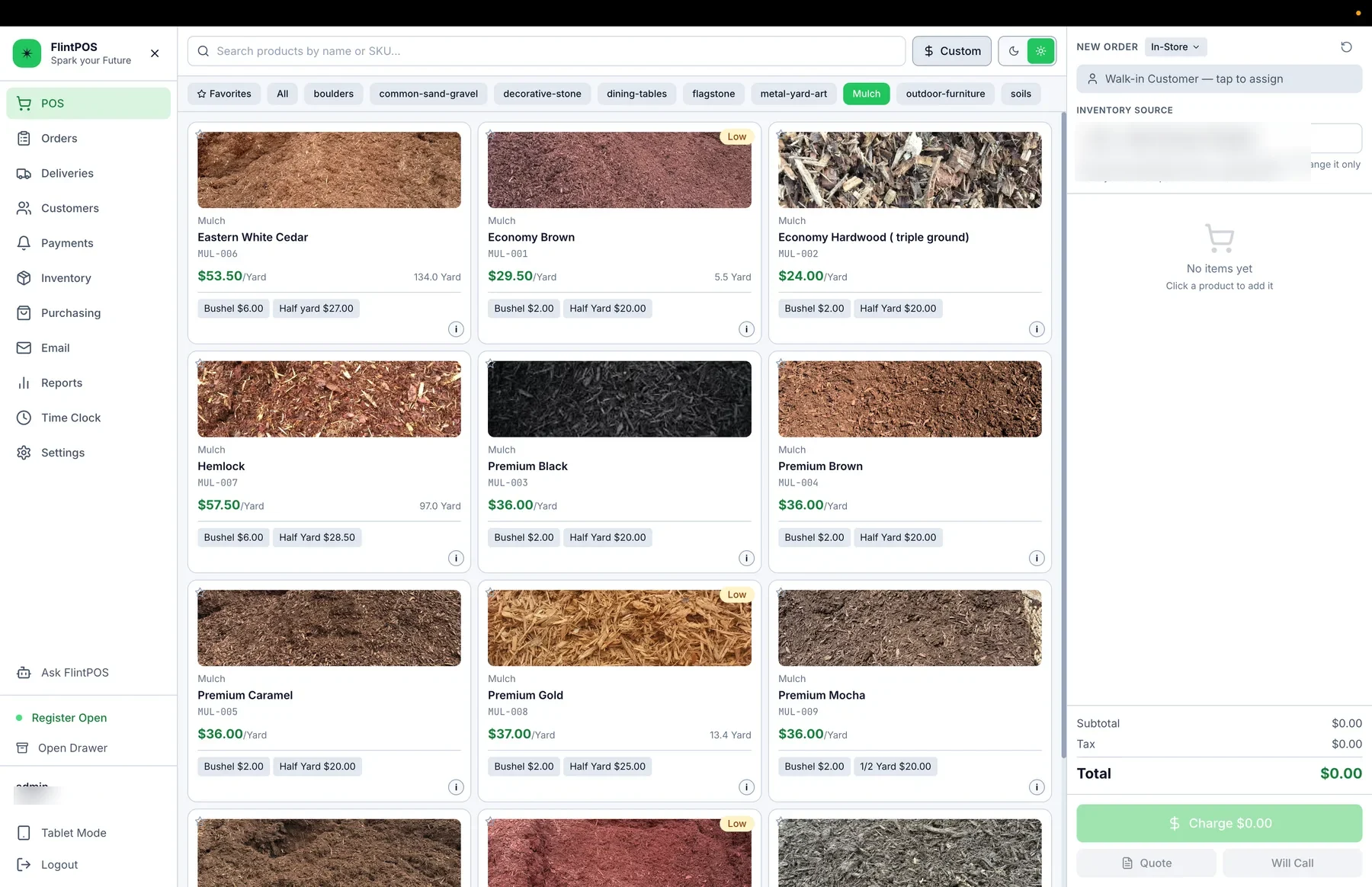Open the In-Store order type dropdown

pos(1175,46)
